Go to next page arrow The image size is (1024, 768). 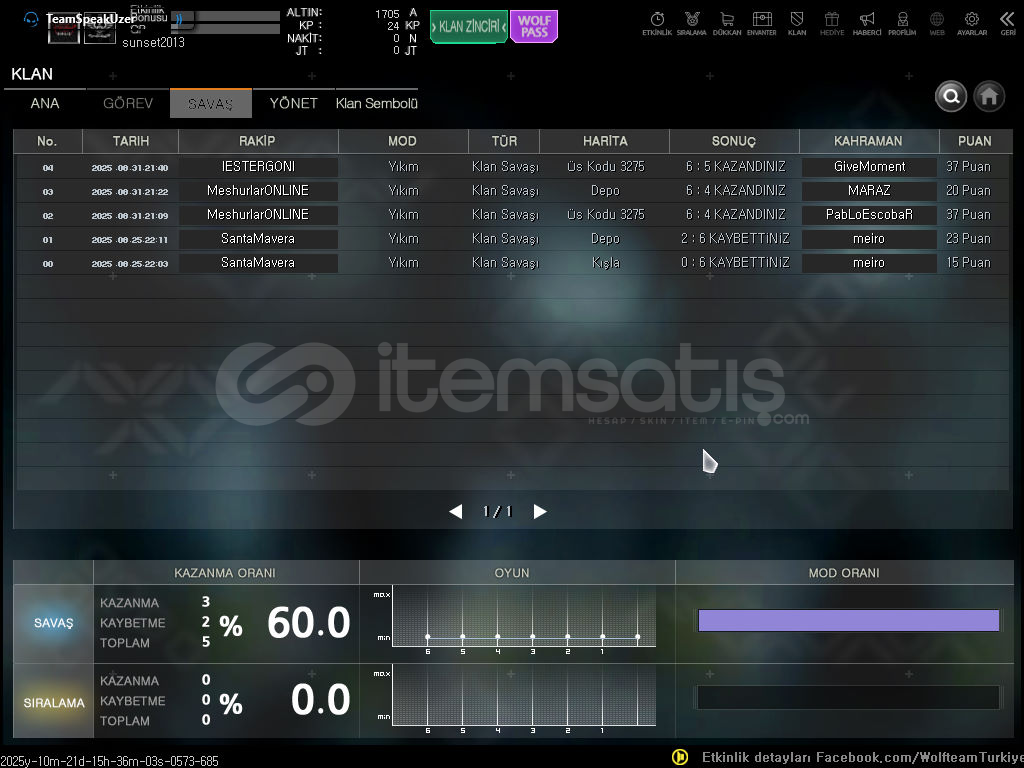point(540,512)
